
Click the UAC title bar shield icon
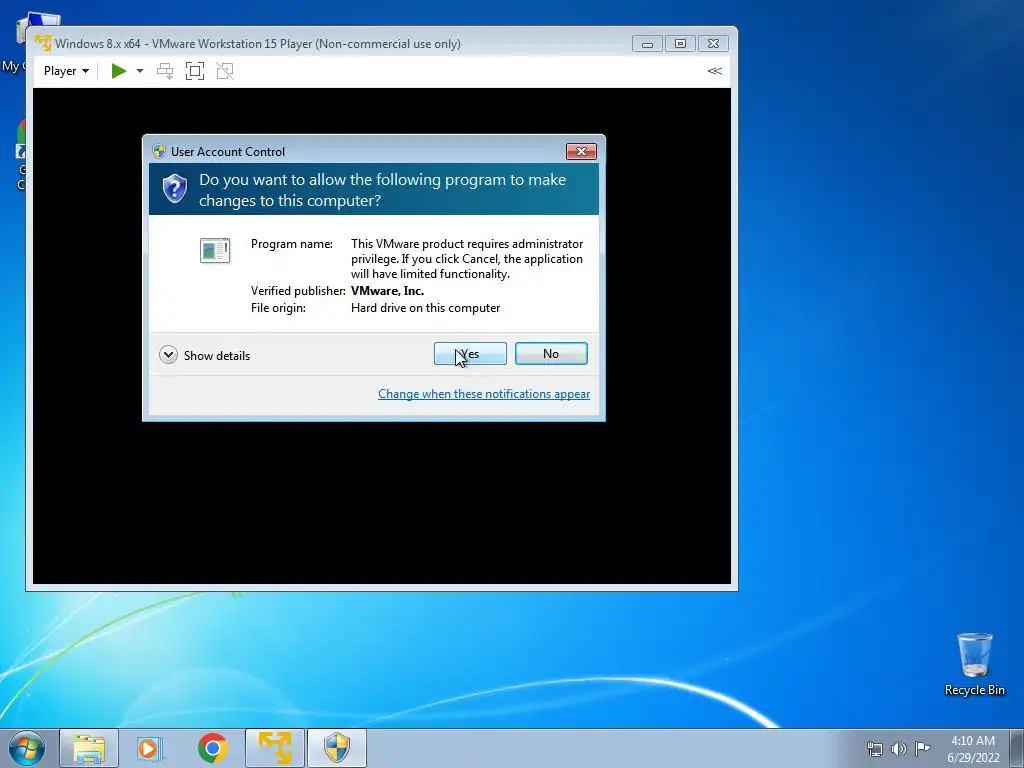point(159,152)
